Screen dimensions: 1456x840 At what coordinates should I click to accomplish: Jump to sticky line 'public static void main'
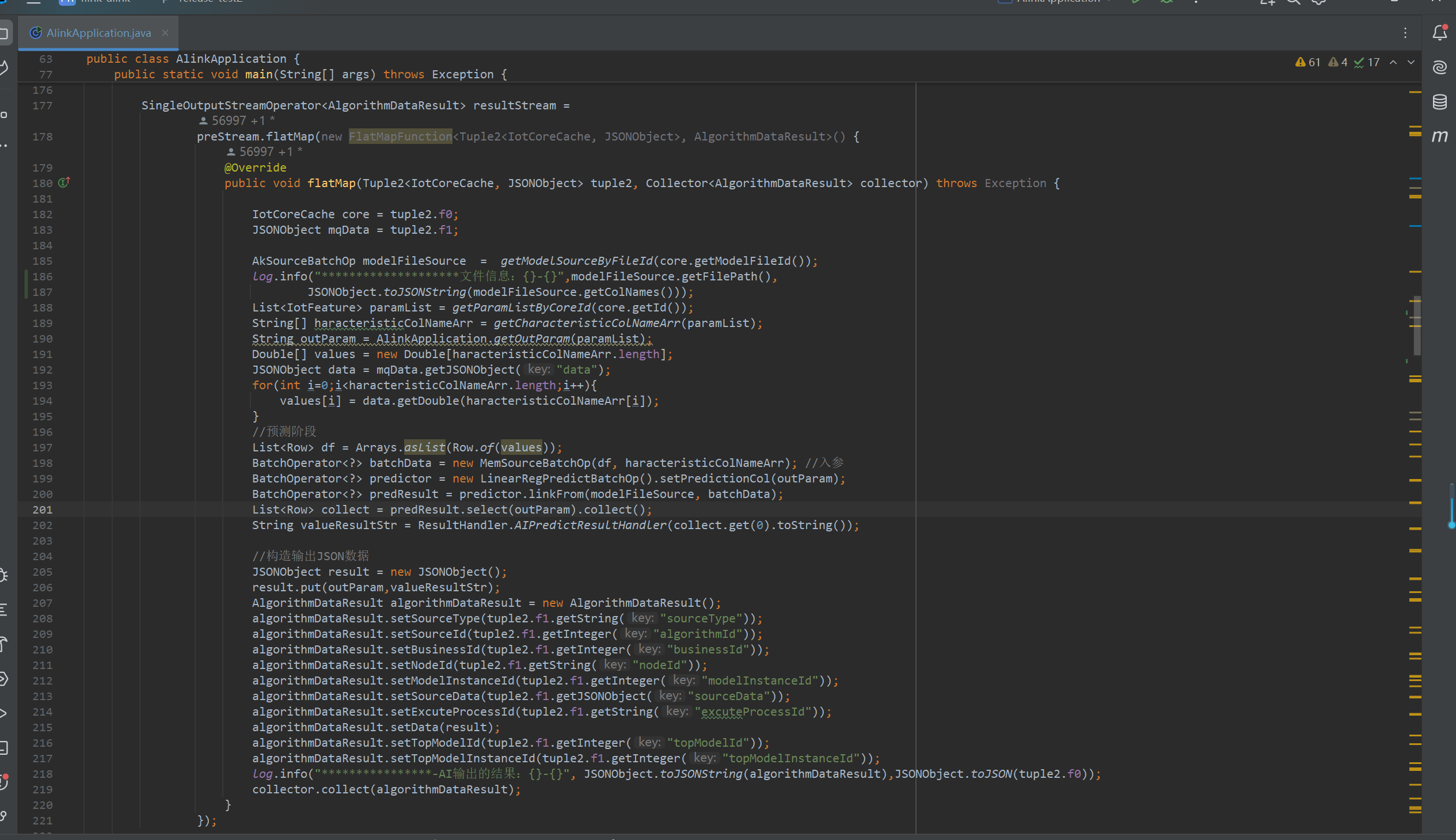(x=310, y=74)
